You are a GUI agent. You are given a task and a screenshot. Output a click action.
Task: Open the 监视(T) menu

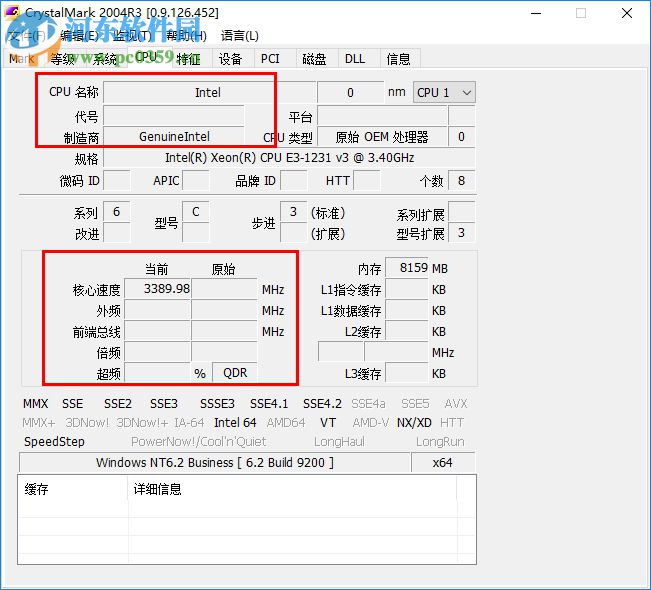[132, 36]
